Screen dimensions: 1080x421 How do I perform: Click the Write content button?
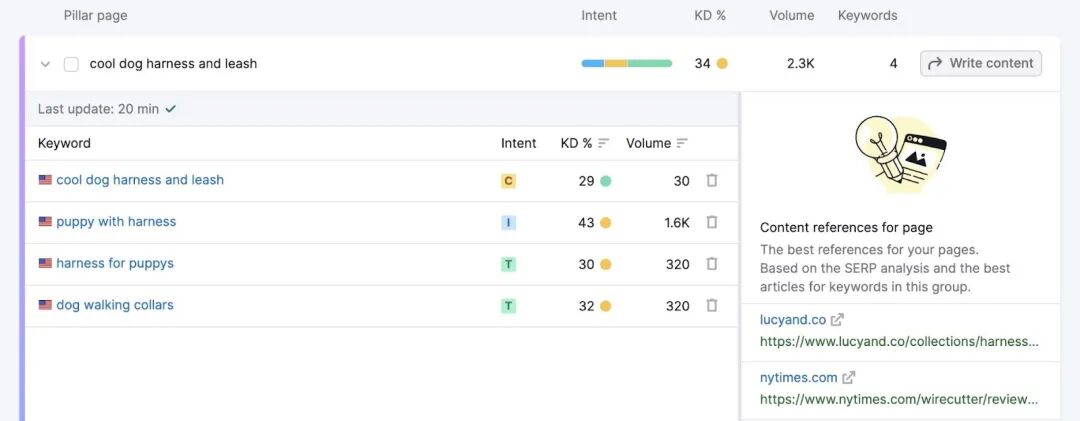pyautogui.click(x=981, y=63)
